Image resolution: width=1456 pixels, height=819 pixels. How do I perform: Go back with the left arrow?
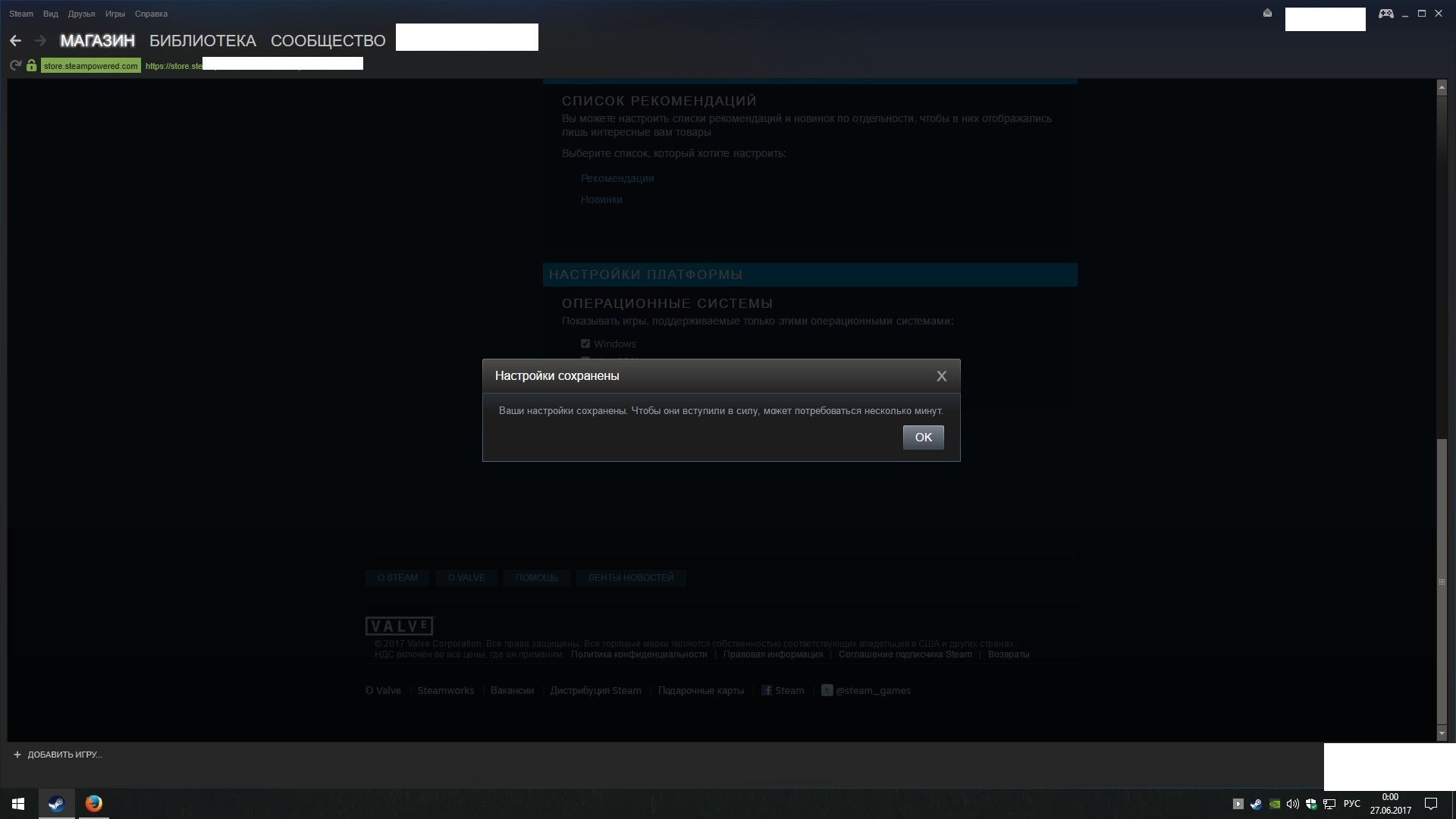coord(15,41)
